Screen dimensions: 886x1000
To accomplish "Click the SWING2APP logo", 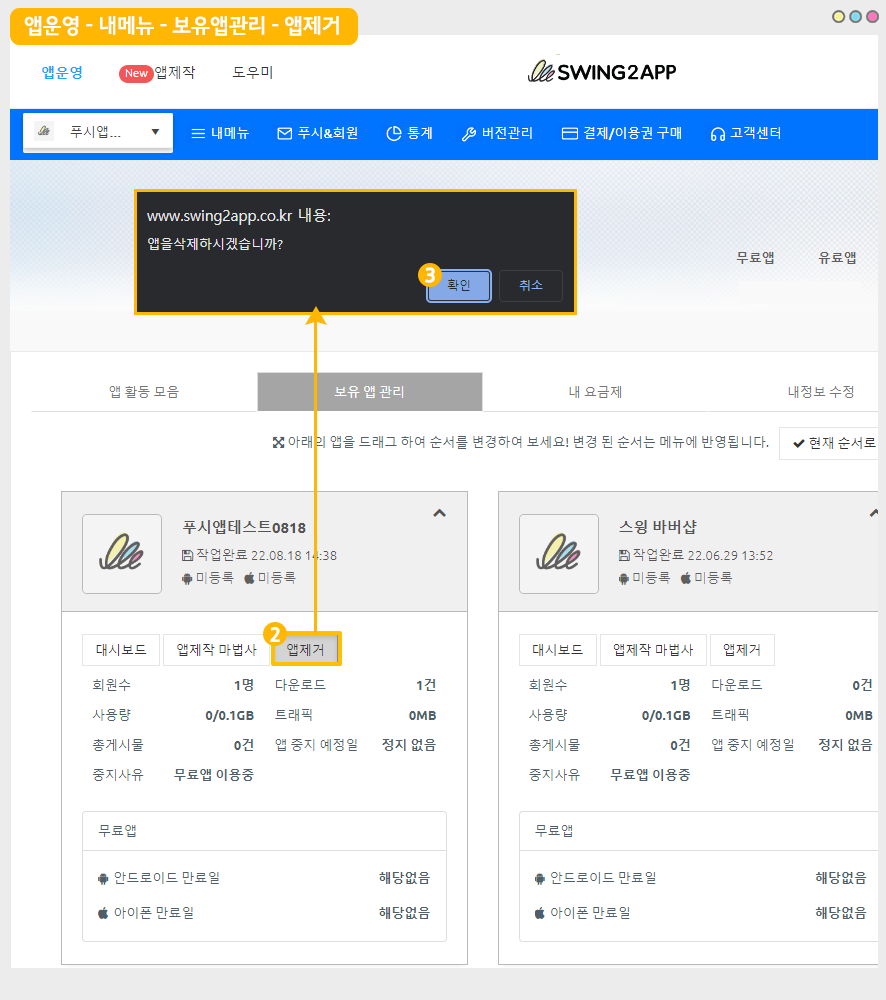I will point(602,72).
